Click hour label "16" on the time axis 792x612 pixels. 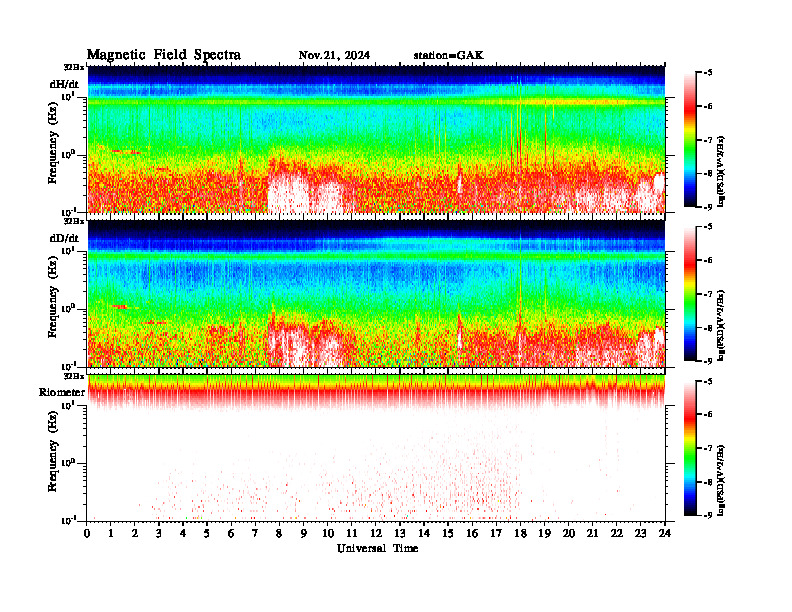[472, 534]
